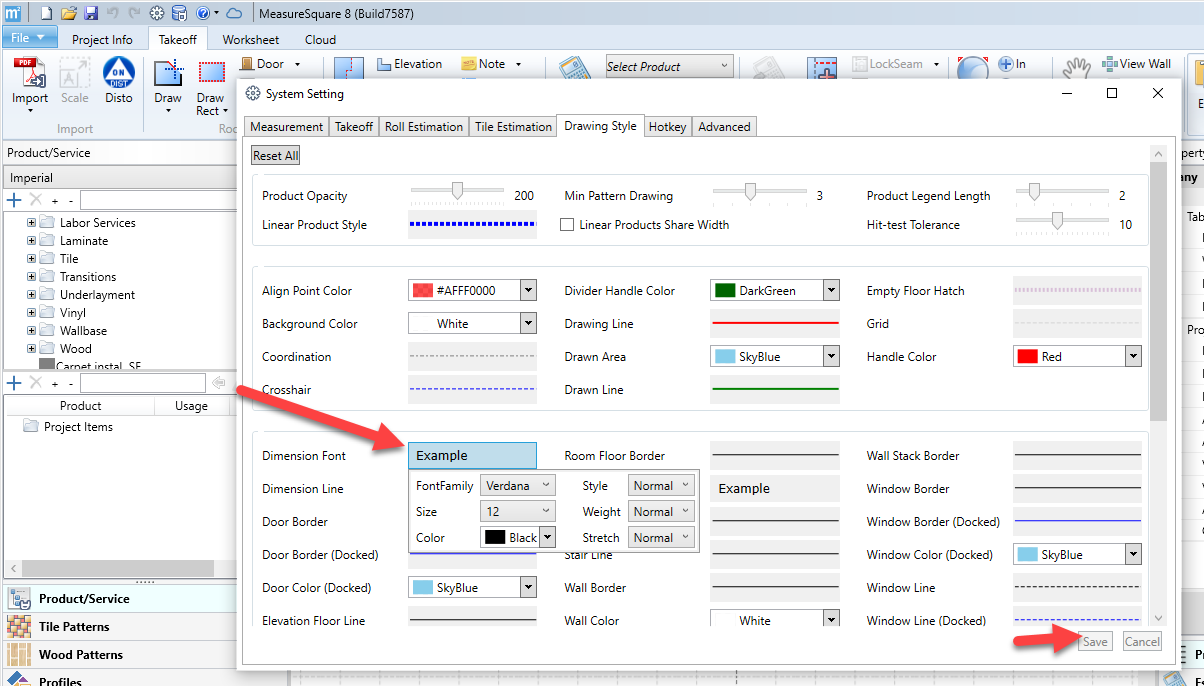Open the Background Color White dropdown
This screenshot has height=686, width=1204.
[472, 324]
